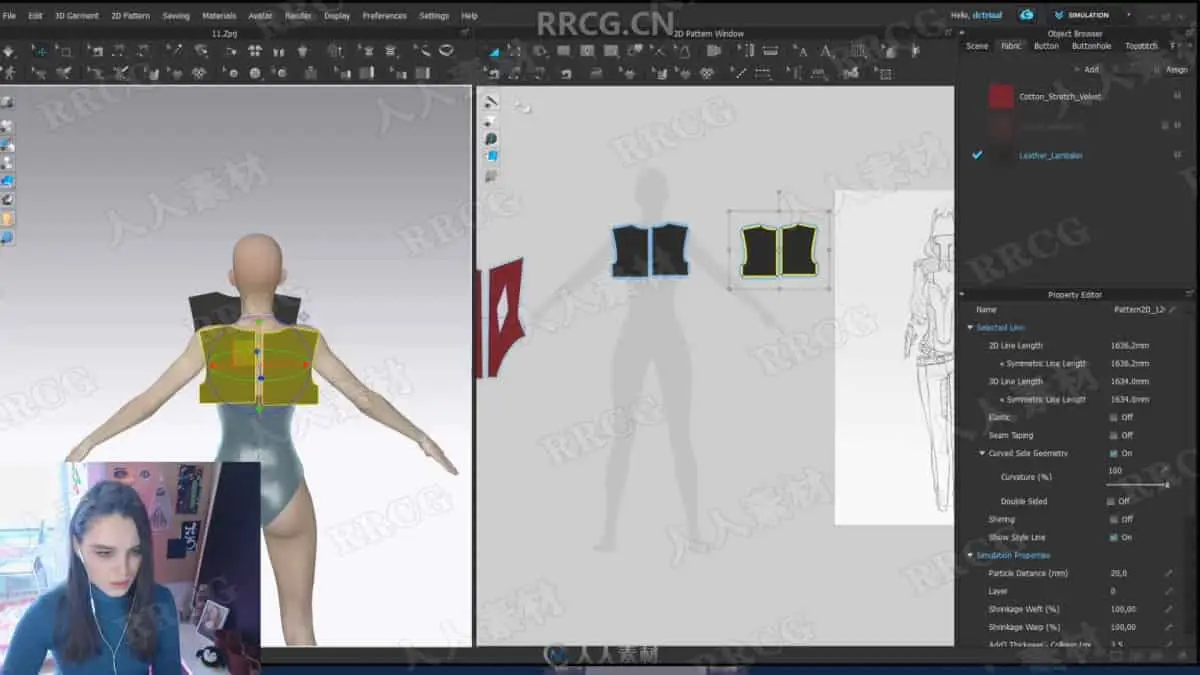This screenshot has height=675, width=1200.
Task: Enable the Double Sided checkbox
Action: 1111,501
